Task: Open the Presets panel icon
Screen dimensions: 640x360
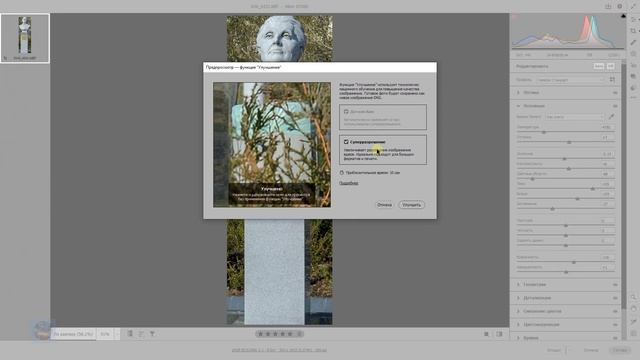Action: tap(633, 88)
